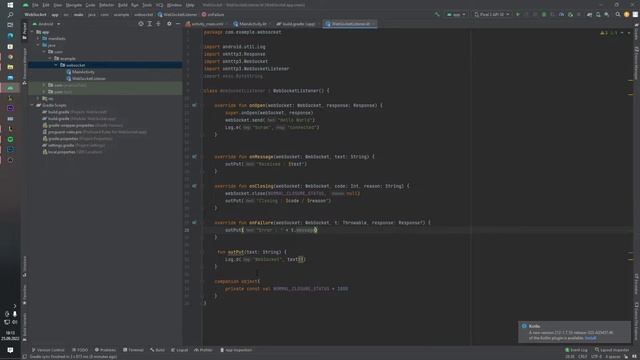The height and width of the screenshot is (360, 640).
Task: Click Install link in Kotlin plugin notification
Action: coord(590,338)
